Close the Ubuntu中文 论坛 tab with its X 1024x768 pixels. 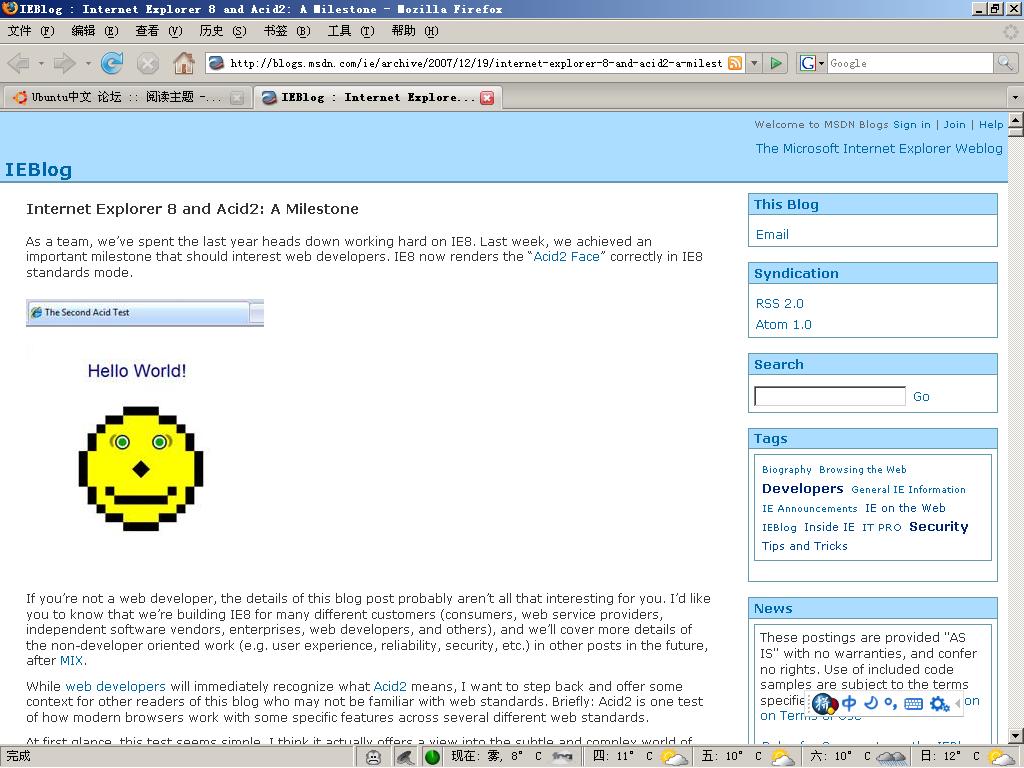click(237, 98)
